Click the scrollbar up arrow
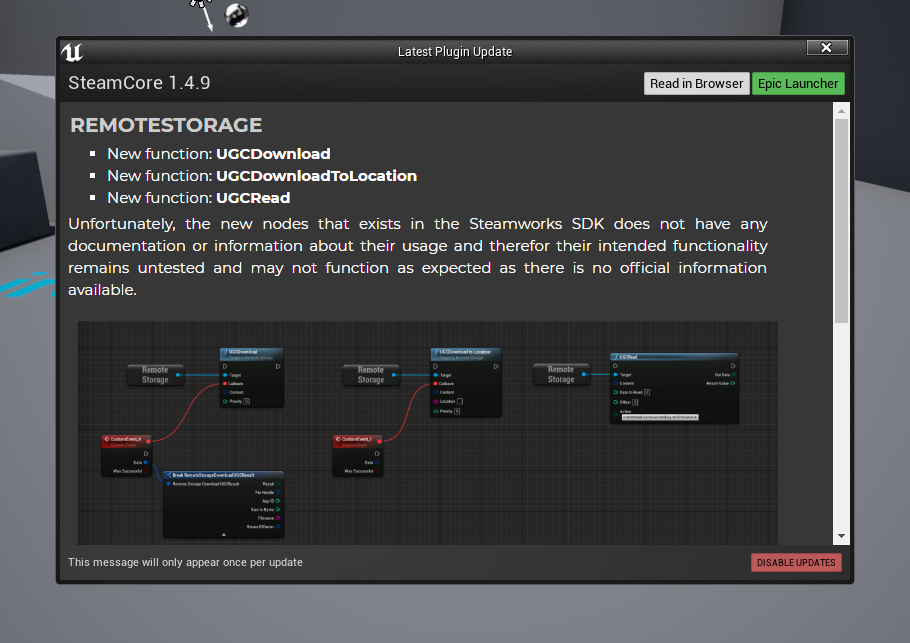This screenshot has width=910, height=643. tap(841, 110)
